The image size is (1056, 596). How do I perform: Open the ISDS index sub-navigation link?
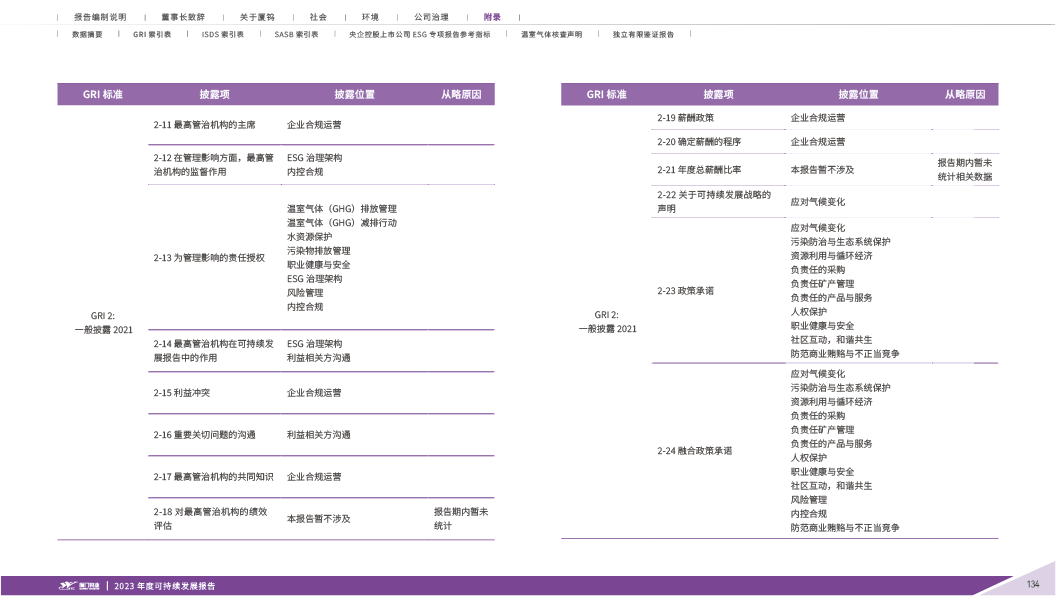222,34
